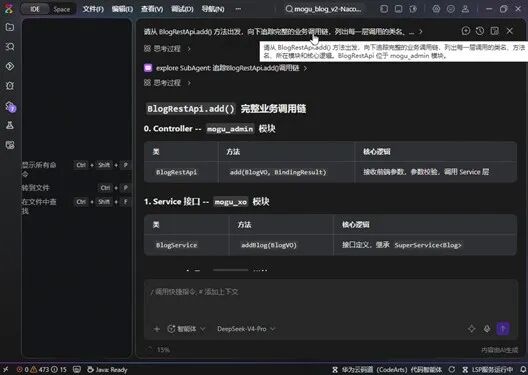This screenshot has width=528, height=375.
Task: Click the mogu_blog_v2 search box in title bar
Action: point(323,9)
